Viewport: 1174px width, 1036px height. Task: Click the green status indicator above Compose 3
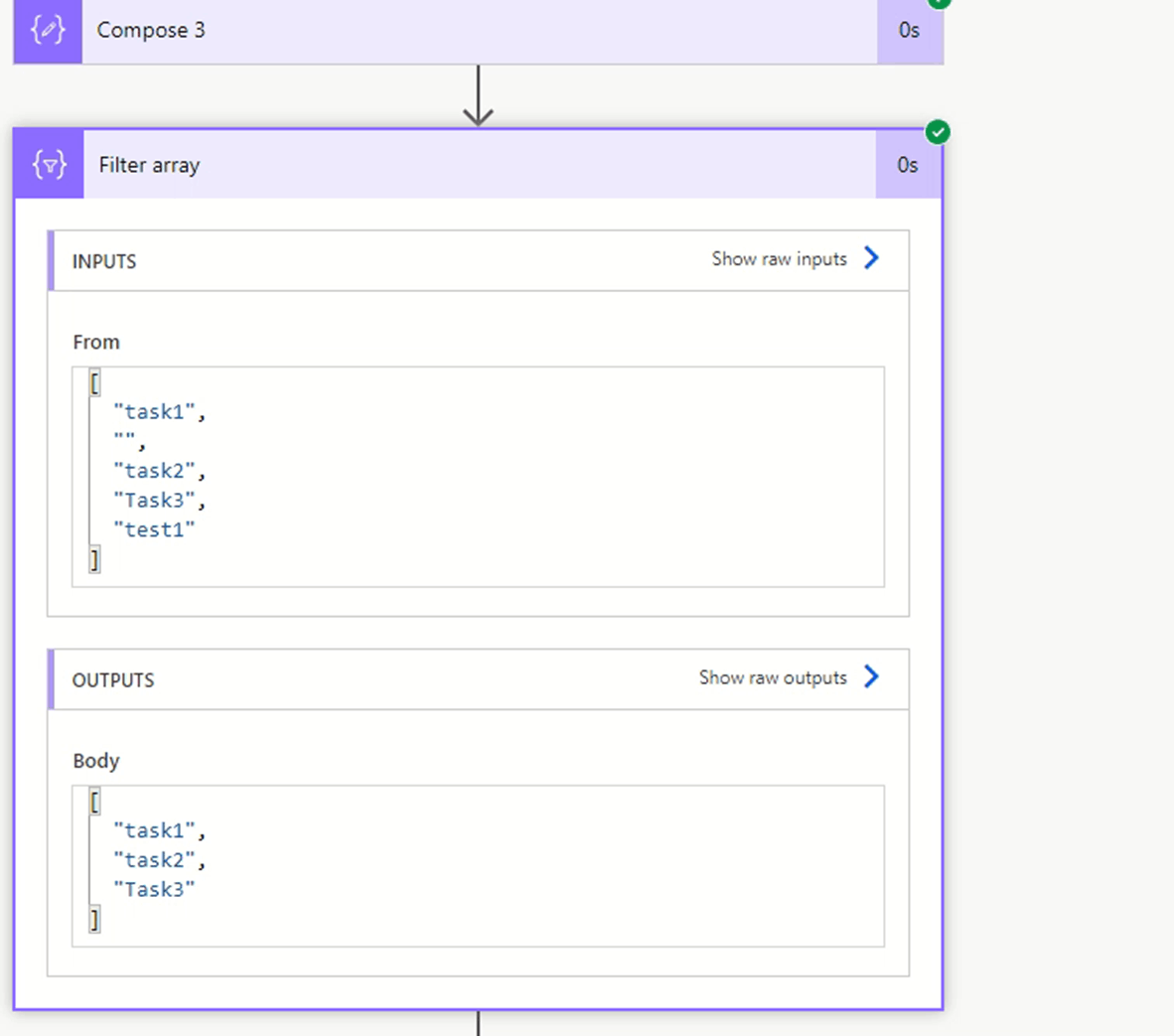[x=938, y=4]
